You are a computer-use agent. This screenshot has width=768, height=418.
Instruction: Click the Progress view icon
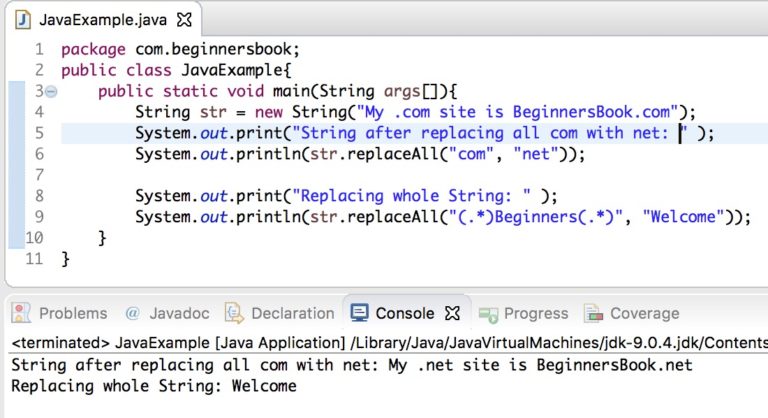[488, 315]
